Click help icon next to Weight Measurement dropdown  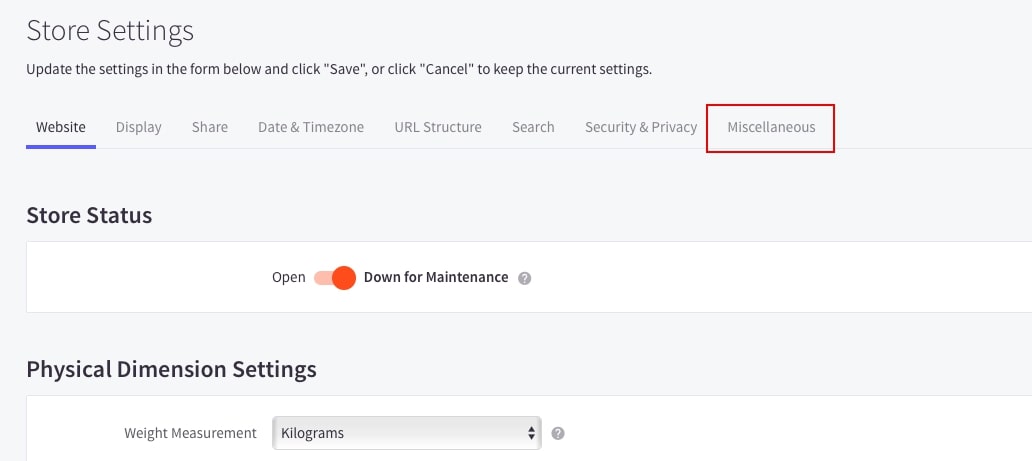point(558,434)
